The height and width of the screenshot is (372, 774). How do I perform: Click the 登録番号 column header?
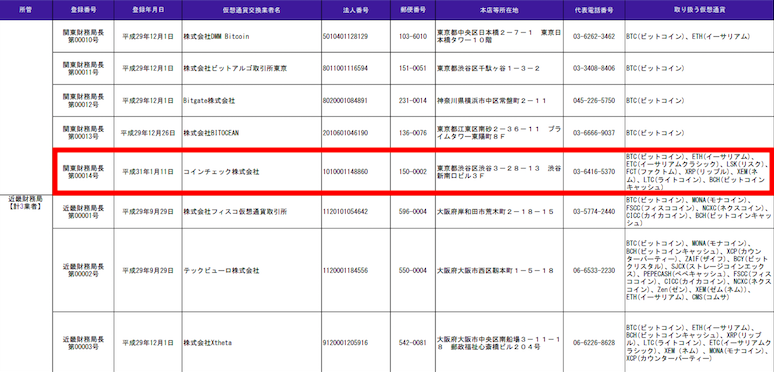pyautogui.click(x=83, y=10)
